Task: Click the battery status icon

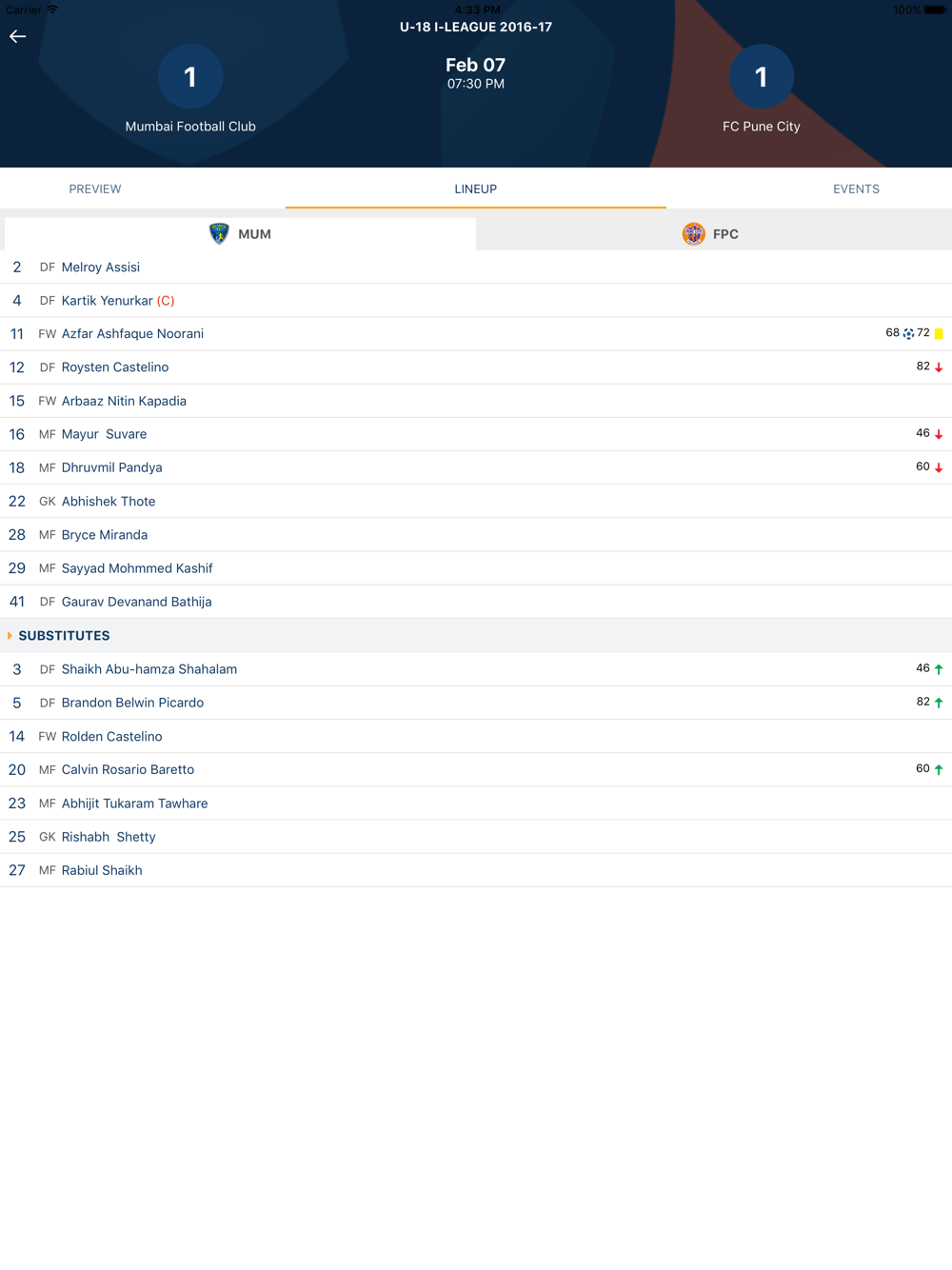Action: point(935,10)
